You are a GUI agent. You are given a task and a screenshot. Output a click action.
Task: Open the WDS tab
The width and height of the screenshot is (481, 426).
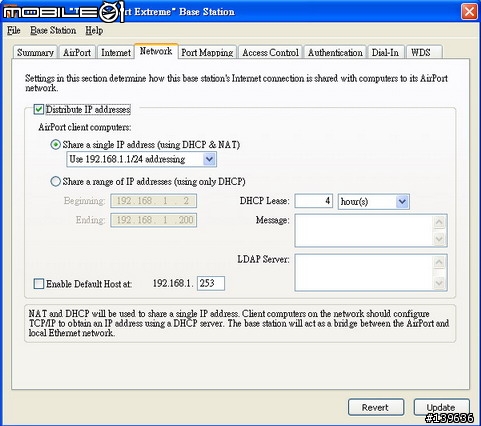[x=423, y=53]
